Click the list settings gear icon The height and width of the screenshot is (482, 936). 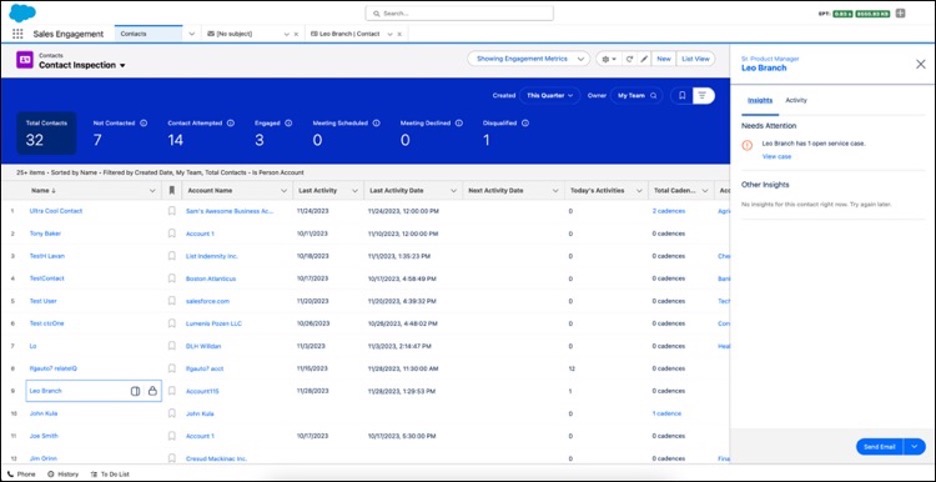[x=607, y=59]
